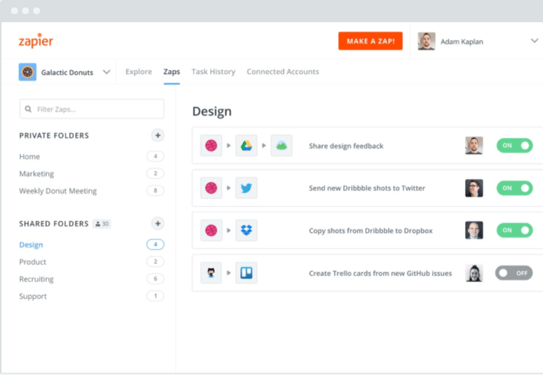The height and width of the screenshot is (375, 543).
Task: Turn on Create Trello cards from GitHub issues
Action: (514, 273)
